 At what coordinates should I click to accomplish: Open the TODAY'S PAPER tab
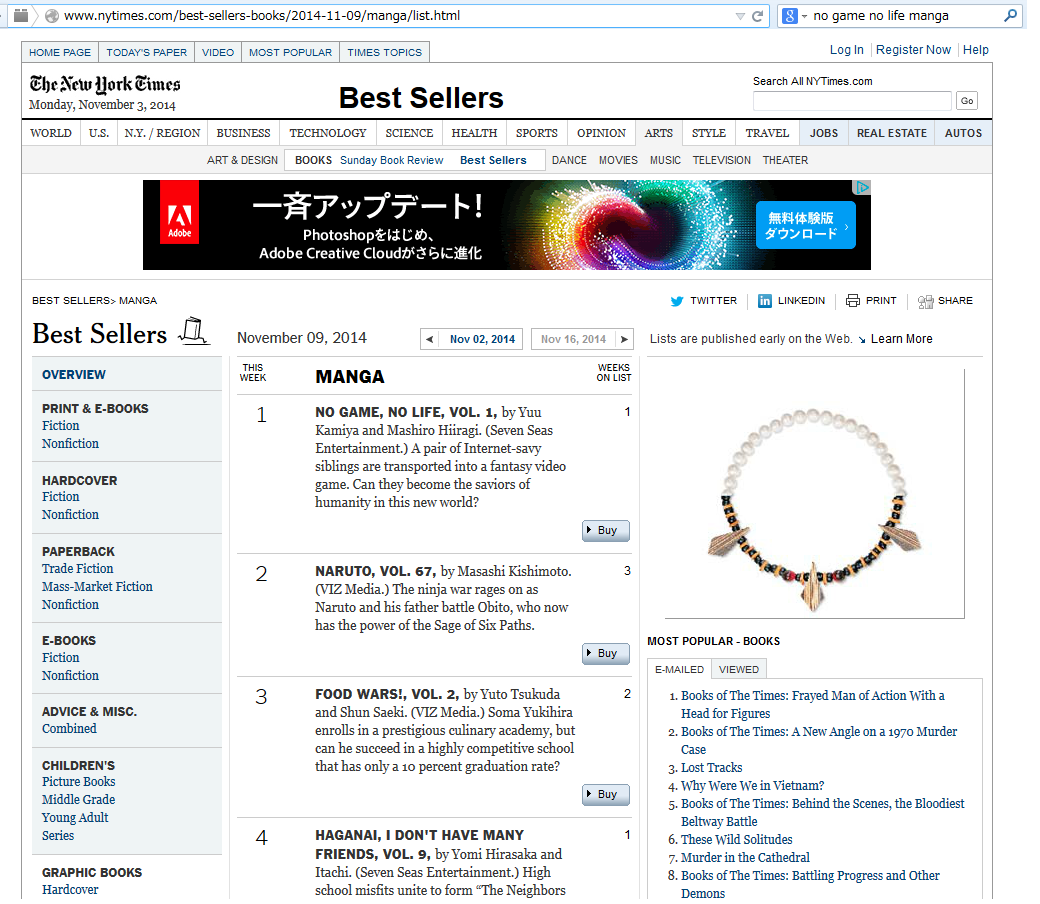[147, 52]
